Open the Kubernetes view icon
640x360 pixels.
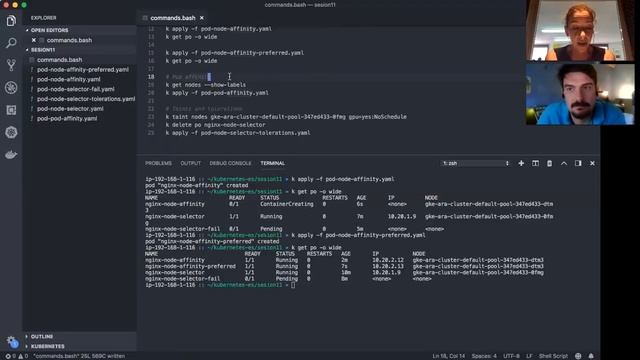point(11,132)
